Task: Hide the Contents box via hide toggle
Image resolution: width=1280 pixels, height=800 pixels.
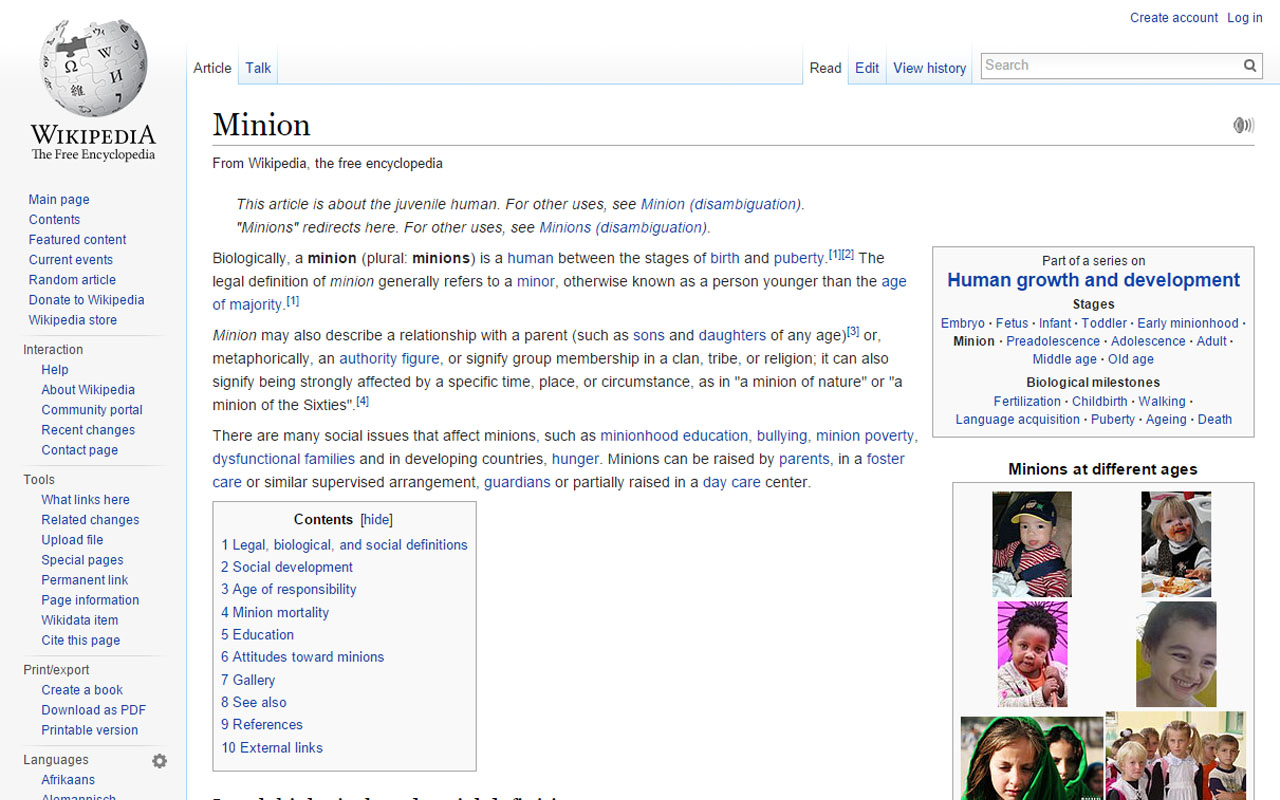Action: tap(377, 520)
